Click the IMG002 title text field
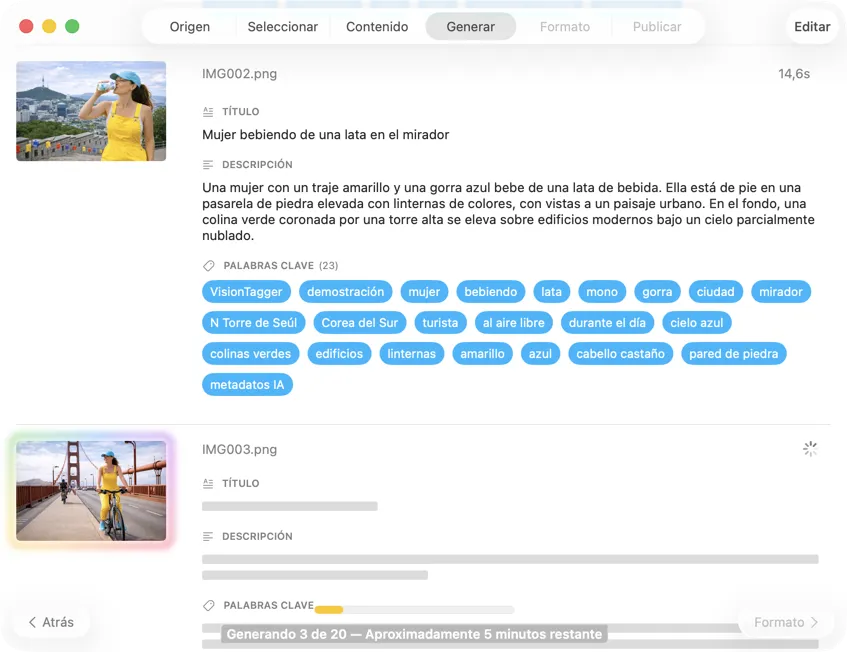The width and height of the screenshot is (847, 652). [325, 135]
